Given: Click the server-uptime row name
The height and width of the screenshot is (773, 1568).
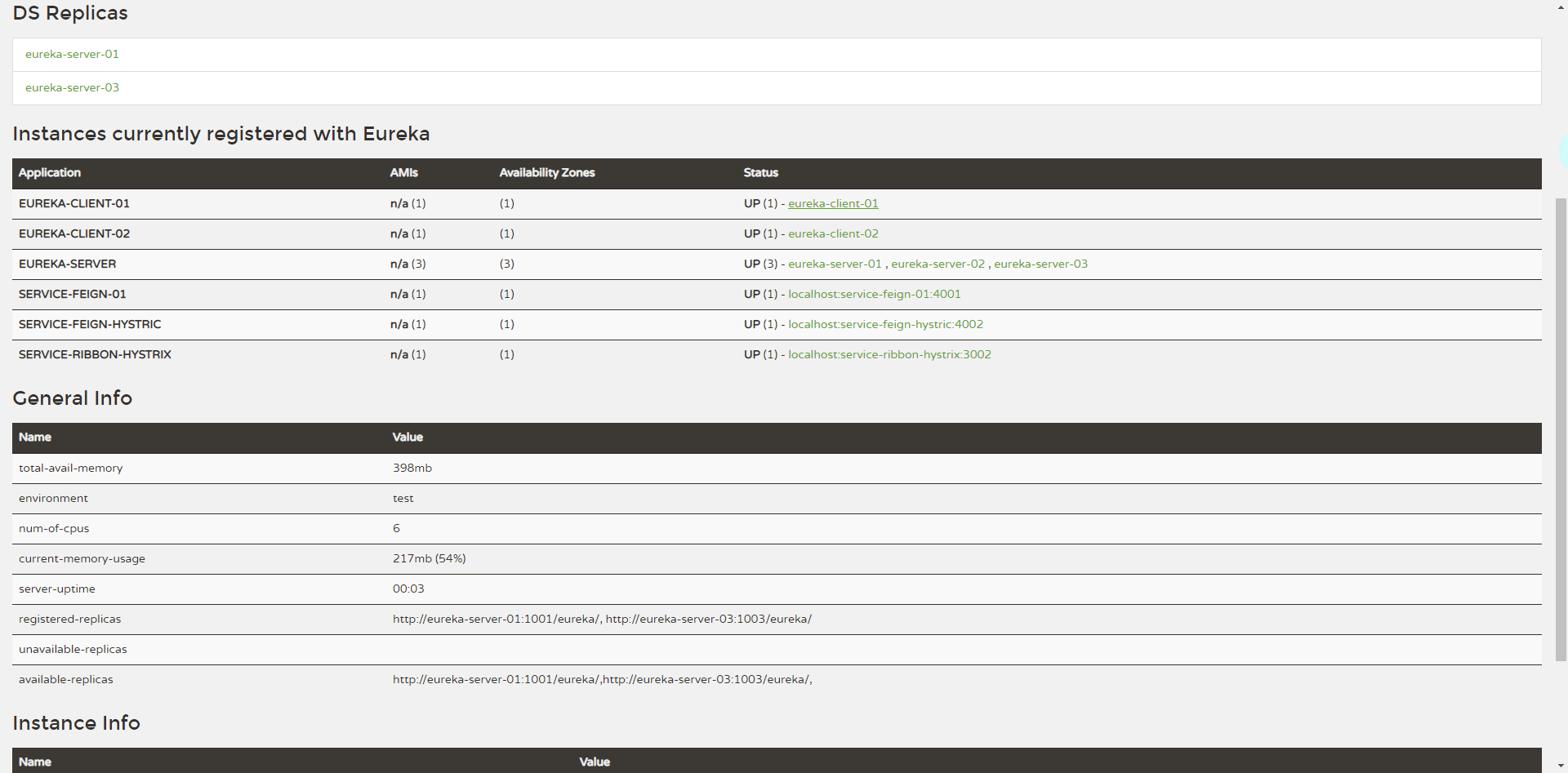Looking at the screenshot, I should (57, 589).
